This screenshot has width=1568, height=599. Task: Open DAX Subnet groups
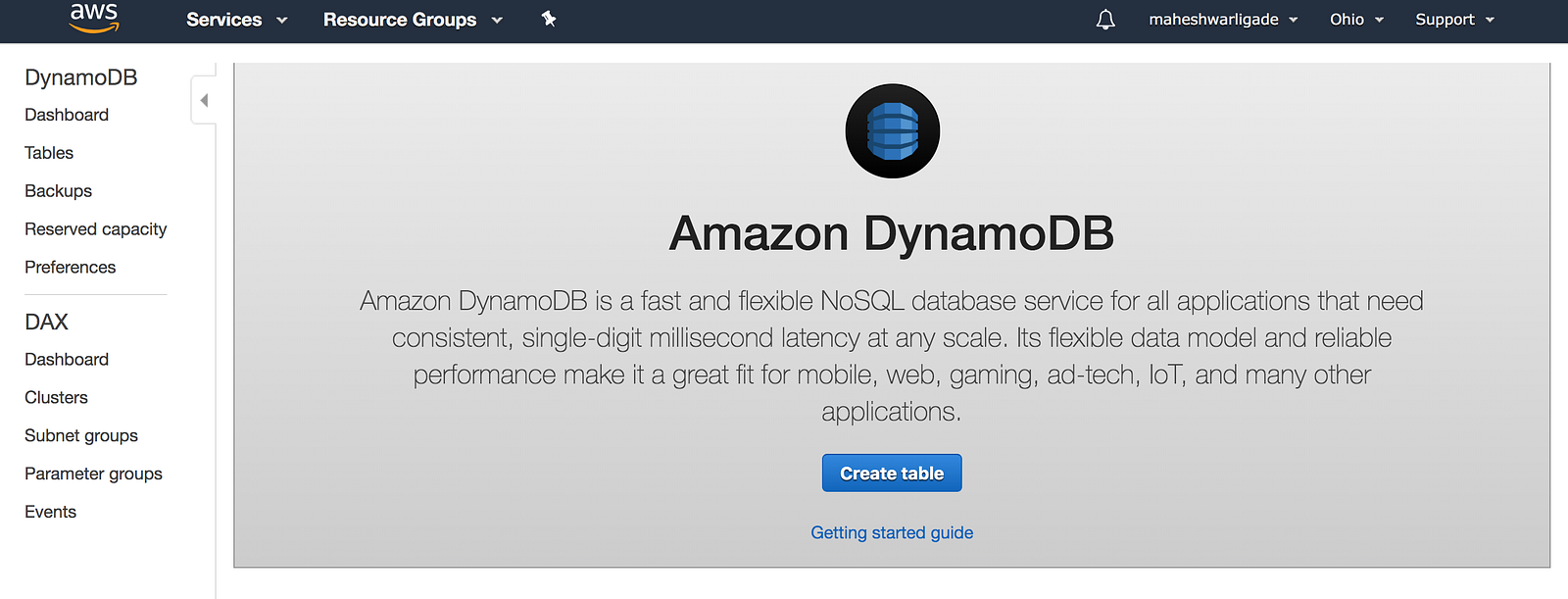(81, 436)
